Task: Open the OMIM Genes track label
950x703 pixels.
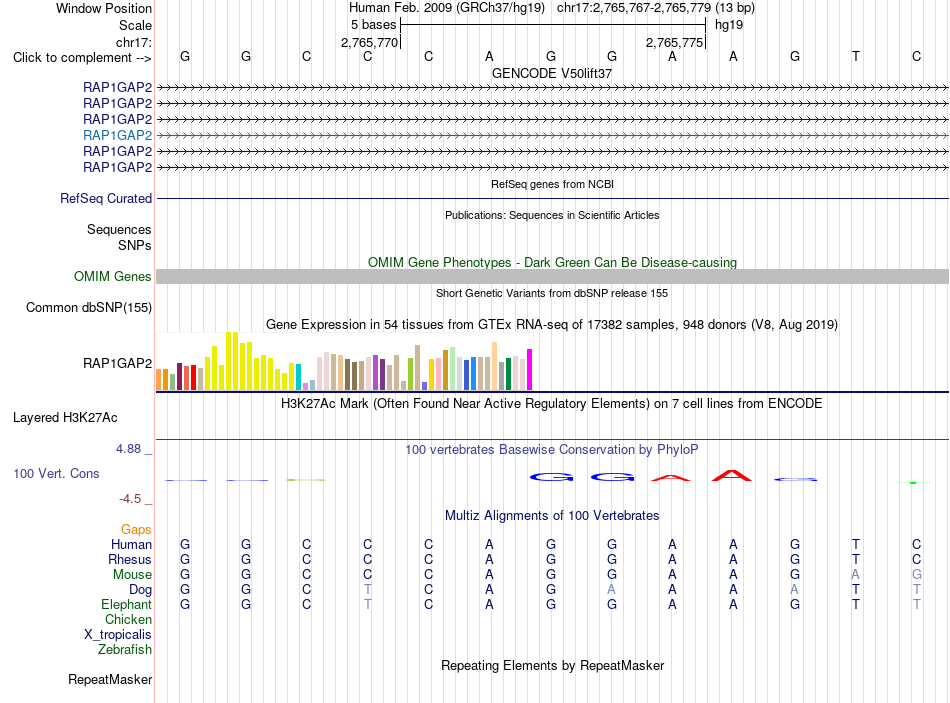Action: point(113,276)
